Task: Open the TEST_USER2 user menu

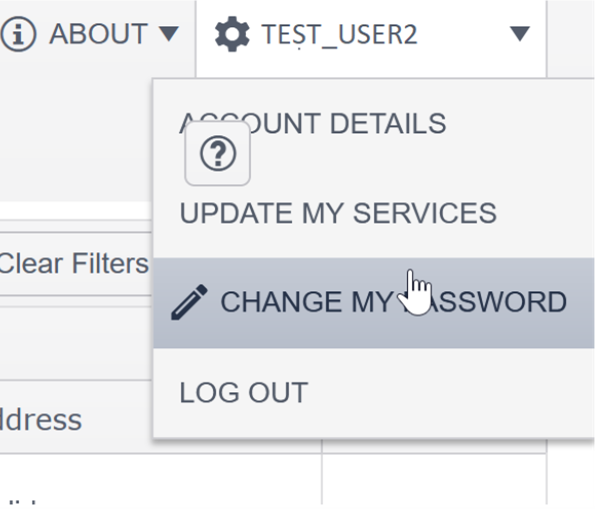Action: (371, 34)
